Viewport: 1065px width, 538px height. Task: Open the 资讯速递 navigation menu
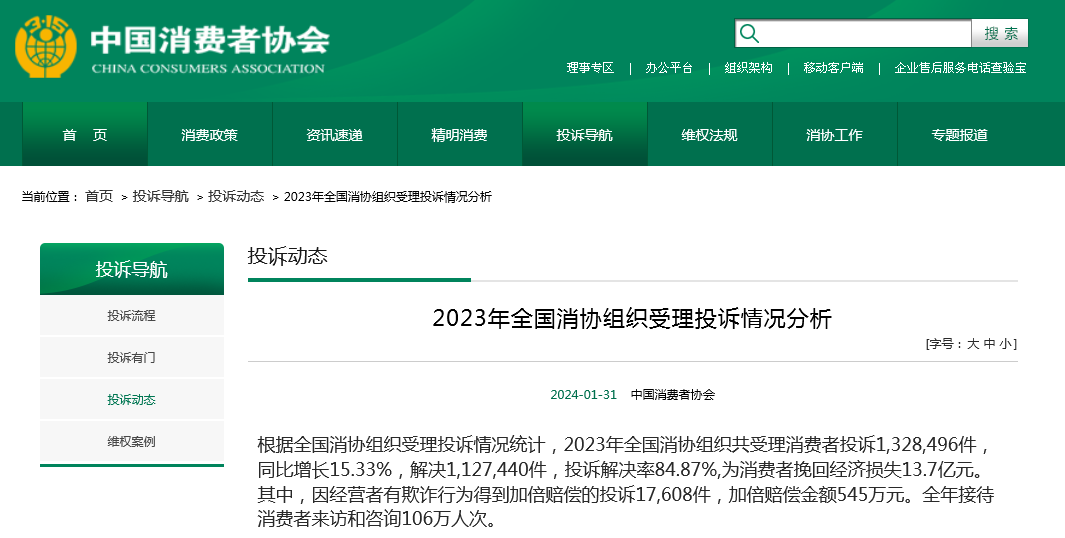[x=335, y=135]
